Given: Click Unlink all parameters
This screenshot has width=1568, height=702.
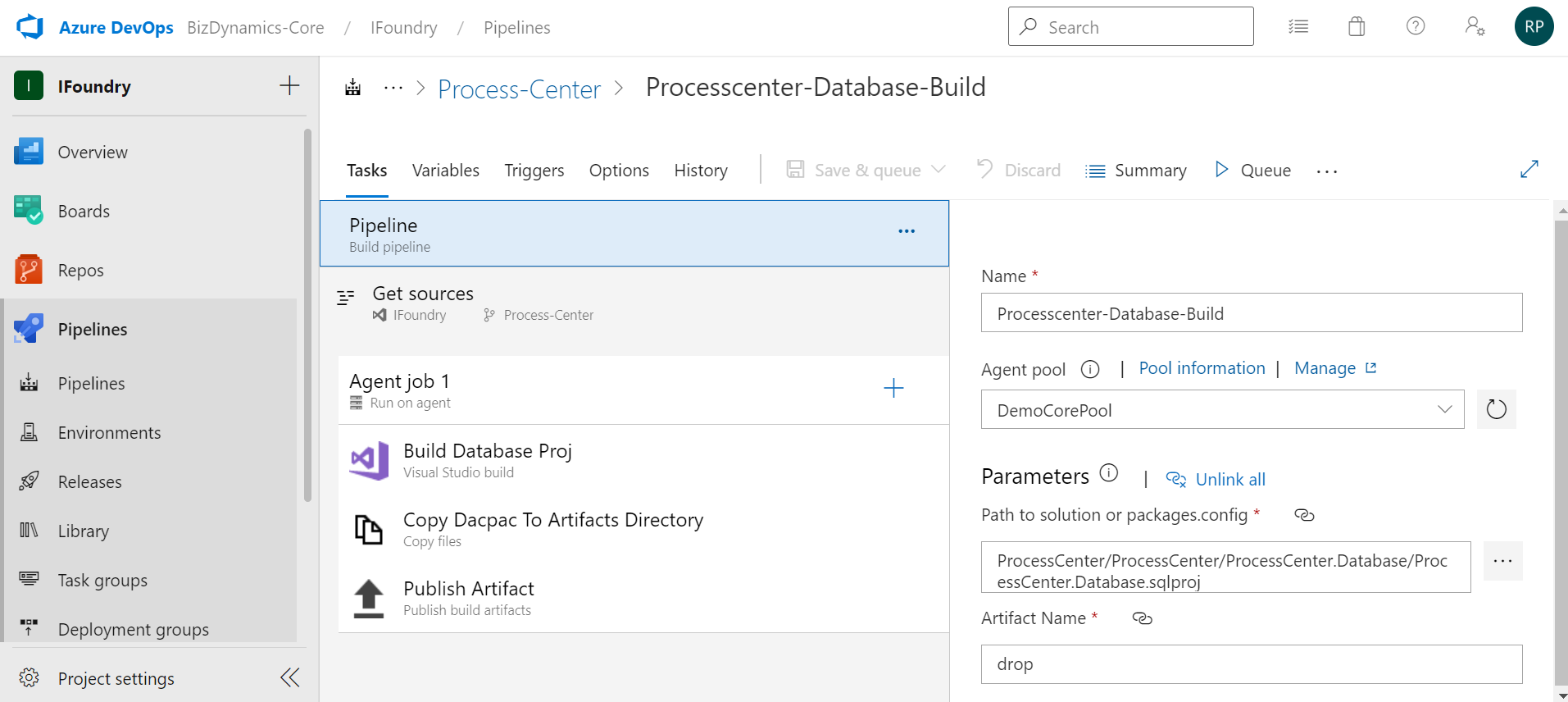Looking at the screenshot, I should point(1216,479).
